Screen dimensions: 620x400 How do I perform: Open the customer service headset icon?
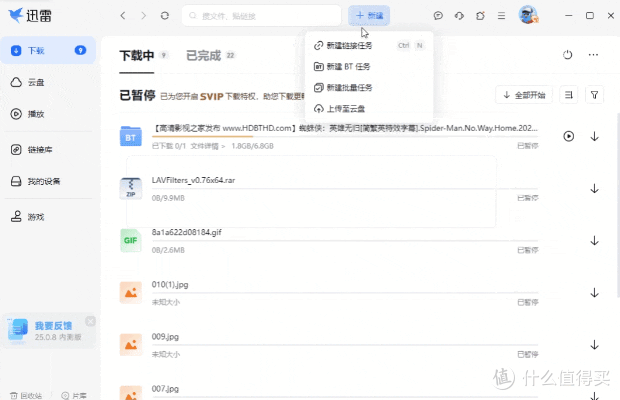459,15
